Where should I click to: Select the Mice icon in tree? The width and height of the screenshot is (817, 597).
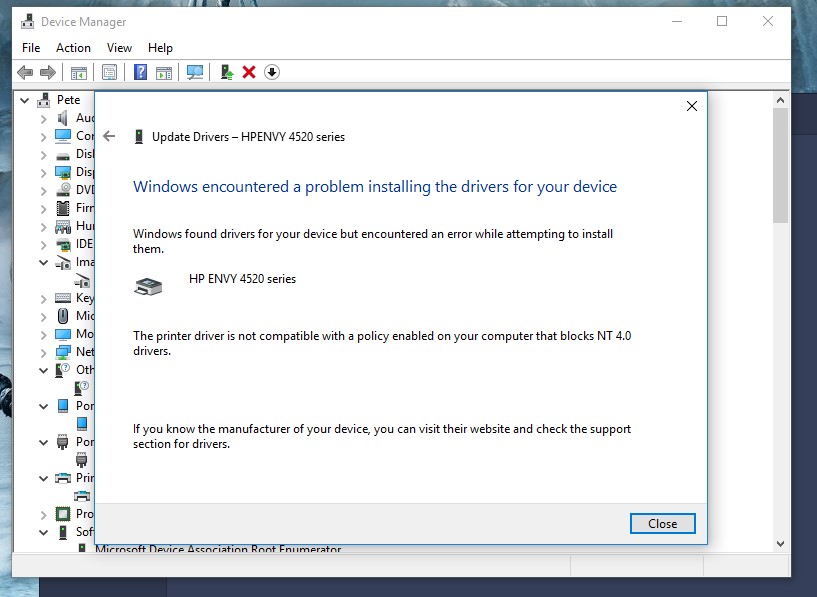click(63, 316)
